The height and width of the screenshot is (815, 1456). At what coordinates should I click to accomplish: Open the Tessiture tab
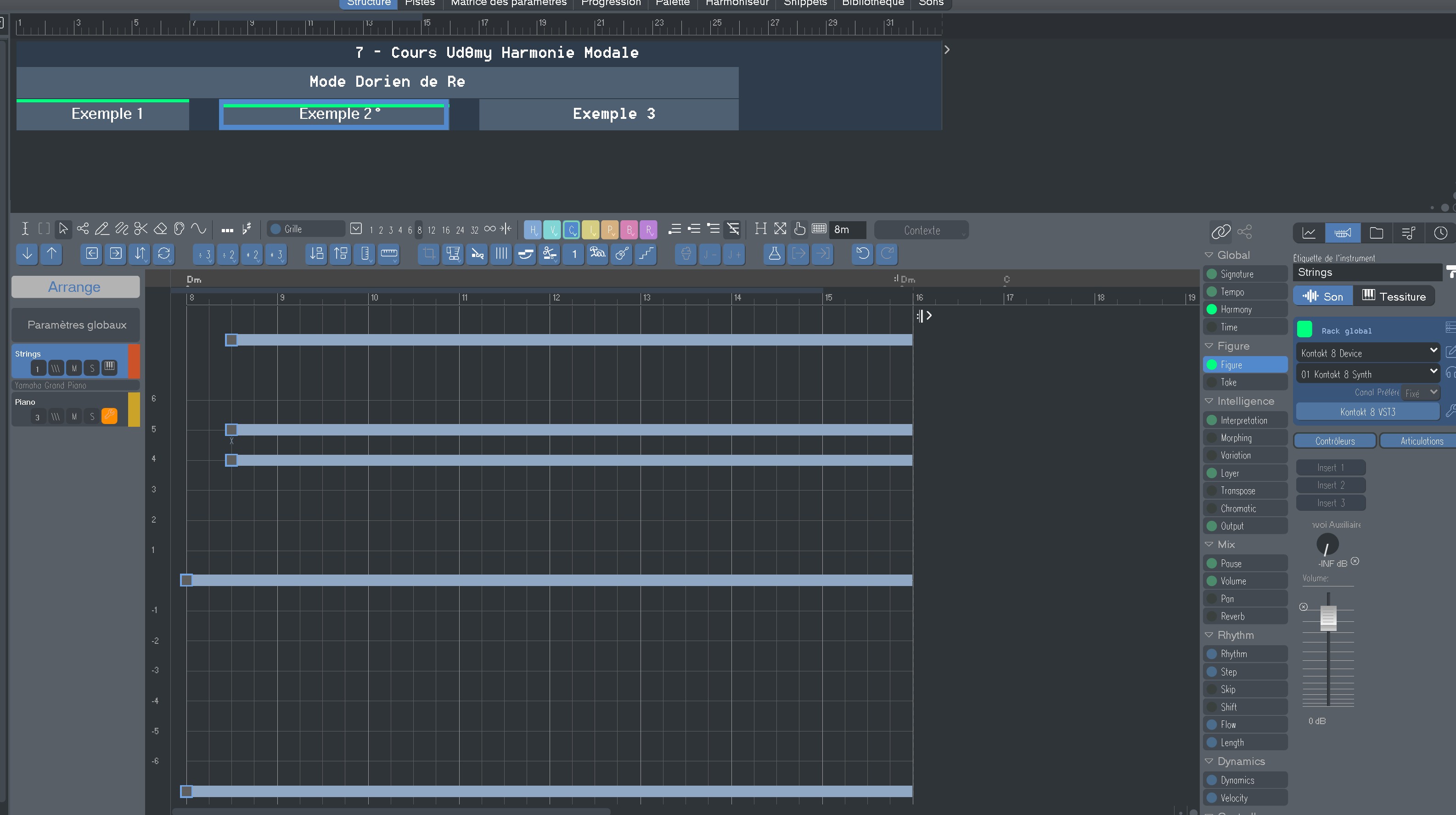pos(1394,296)
